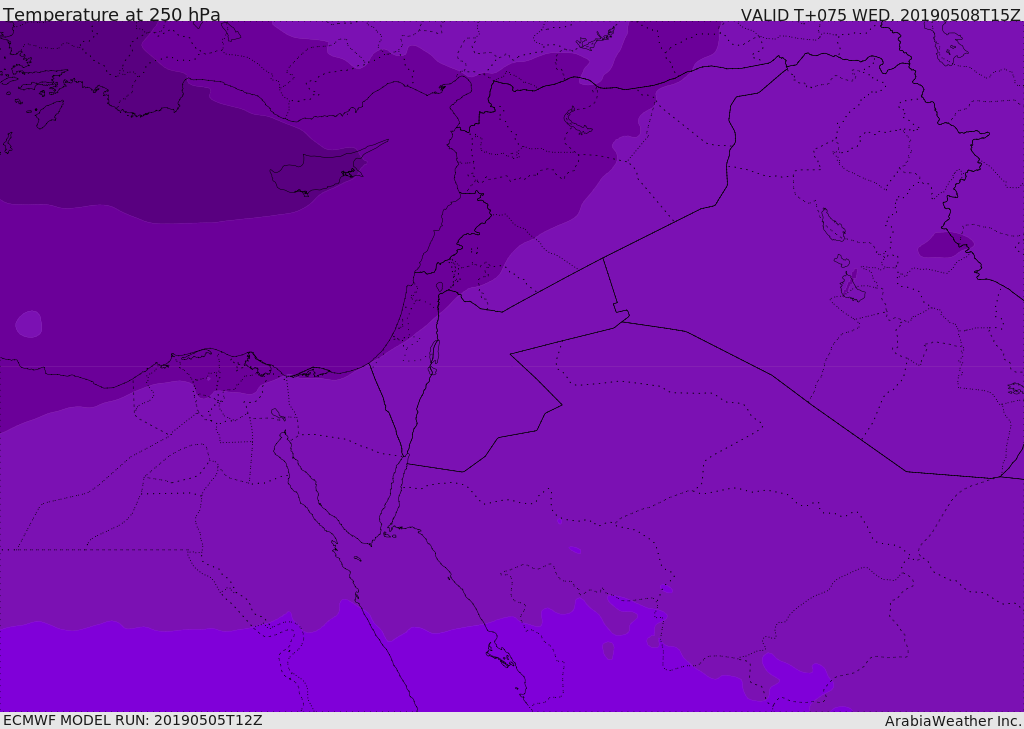Click the 'ArabiaWeather Inc.' credit text
Viewport: 1024px width, 729px height.
click(x=953, y=721)
